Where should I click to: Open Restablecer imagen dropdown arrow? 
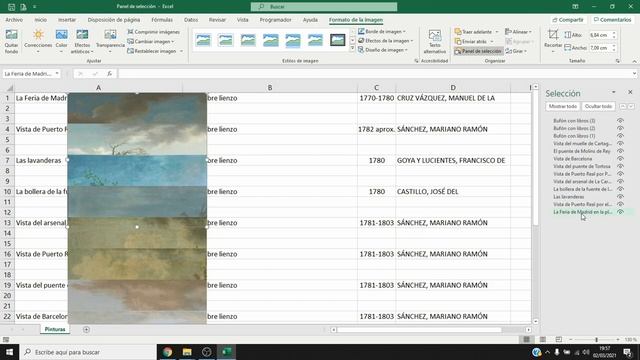point(181,51)
